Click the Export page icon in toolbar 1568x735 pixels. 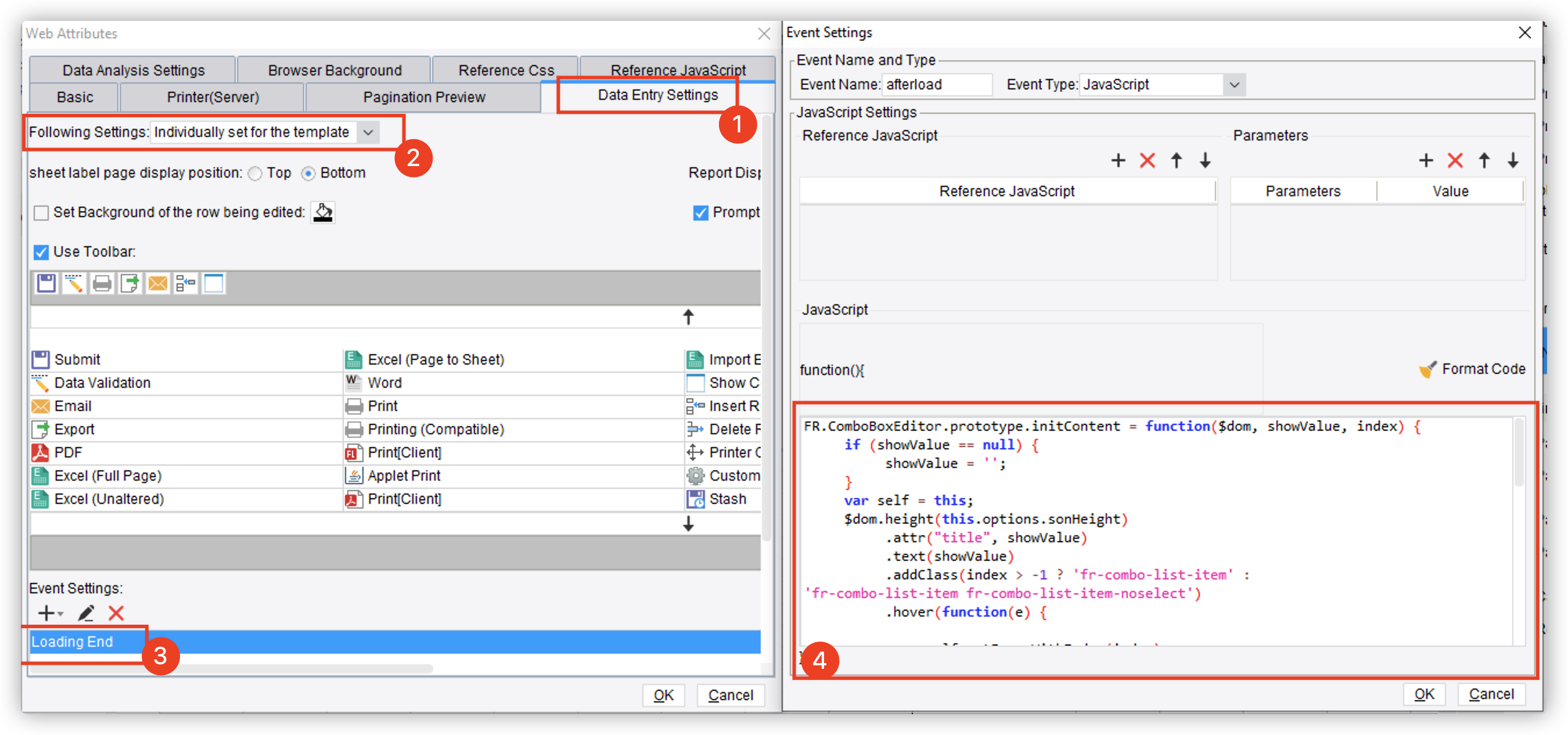tap(130, 282)
